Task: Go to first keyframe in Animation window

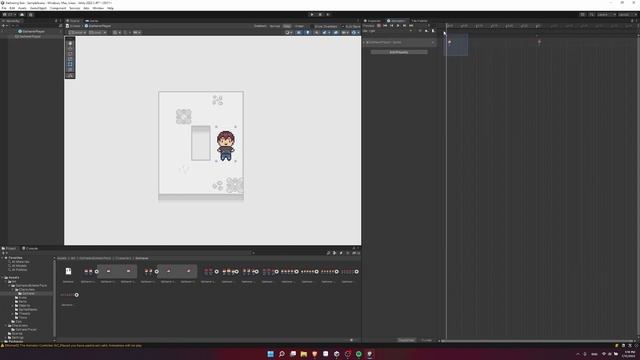Action: (385, 26)
